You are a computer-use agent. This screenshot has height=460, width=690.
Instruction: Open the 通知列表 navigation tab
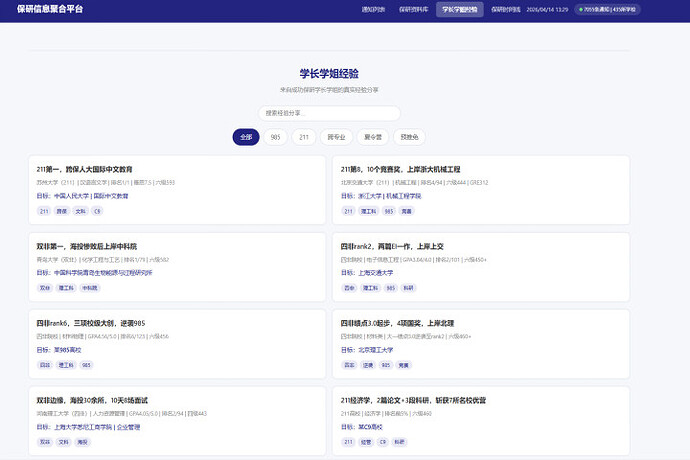click(x=372, y=10)
